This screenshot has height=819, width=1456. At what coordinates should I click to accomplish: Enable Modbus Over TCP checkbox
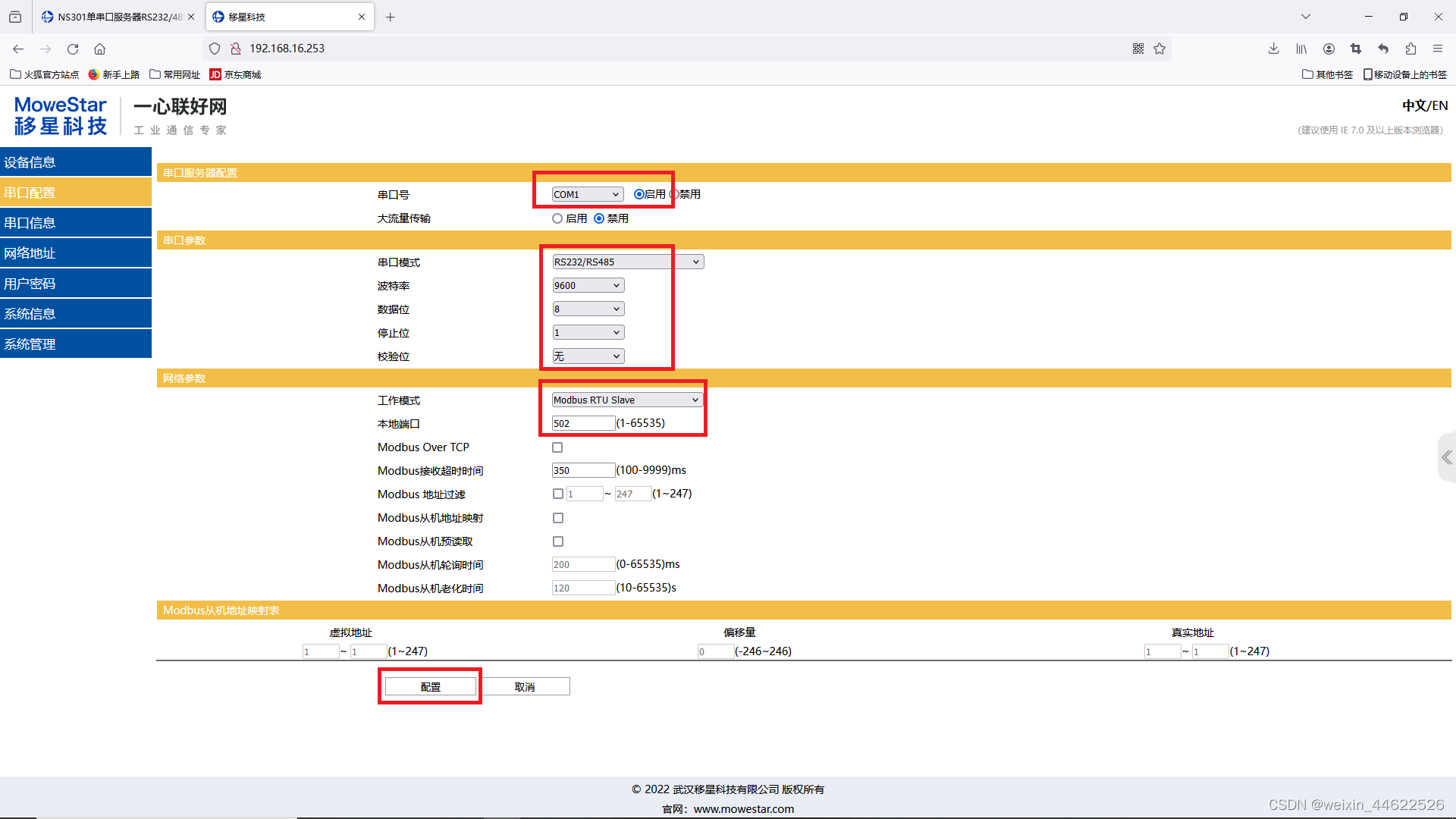pos(557,447)
